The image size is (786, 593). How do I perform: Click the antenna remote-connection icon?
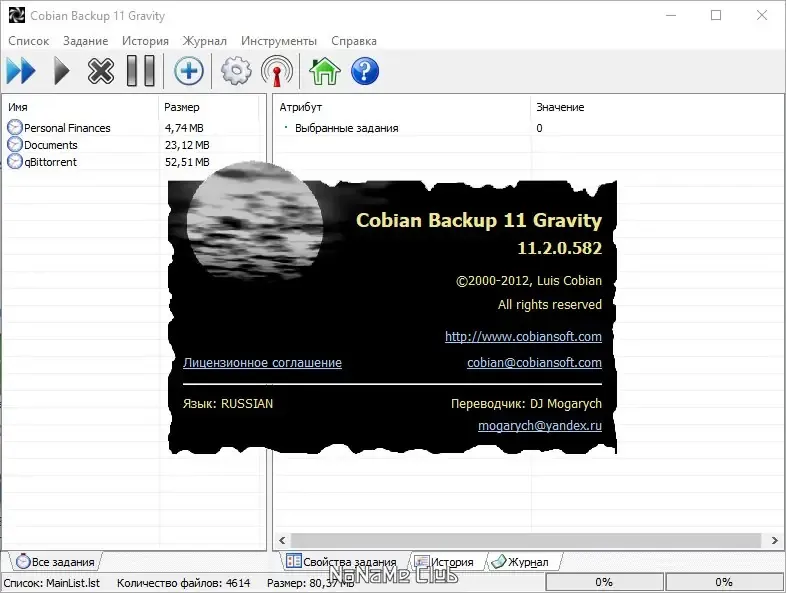click(x=277, y=71)
